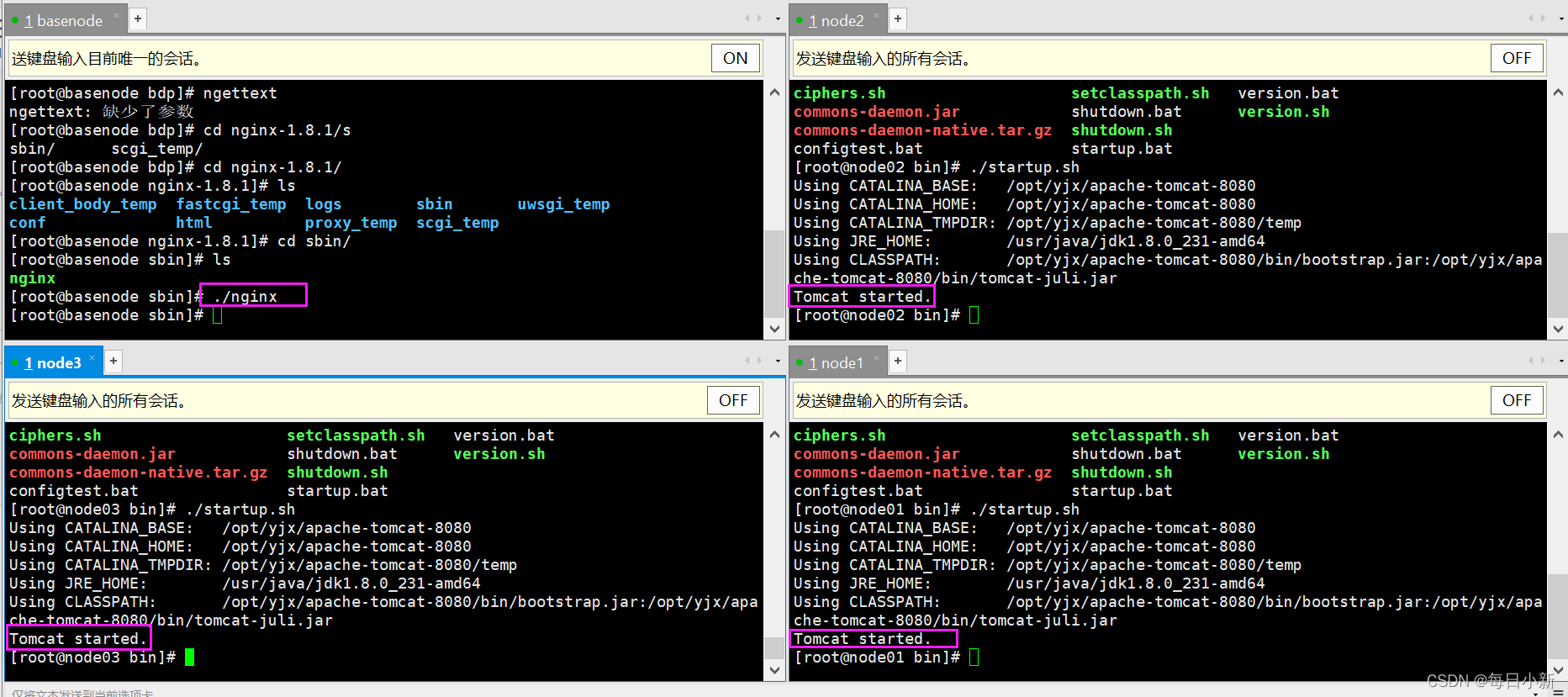Click the scroll-down arrow in basenode terminal
Screen dimensions: 1568x697
point(774,329)
